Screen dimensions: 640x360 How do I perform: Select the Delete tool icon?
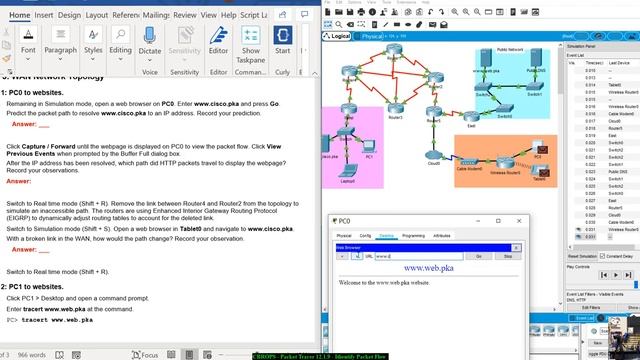click(350, 25)
